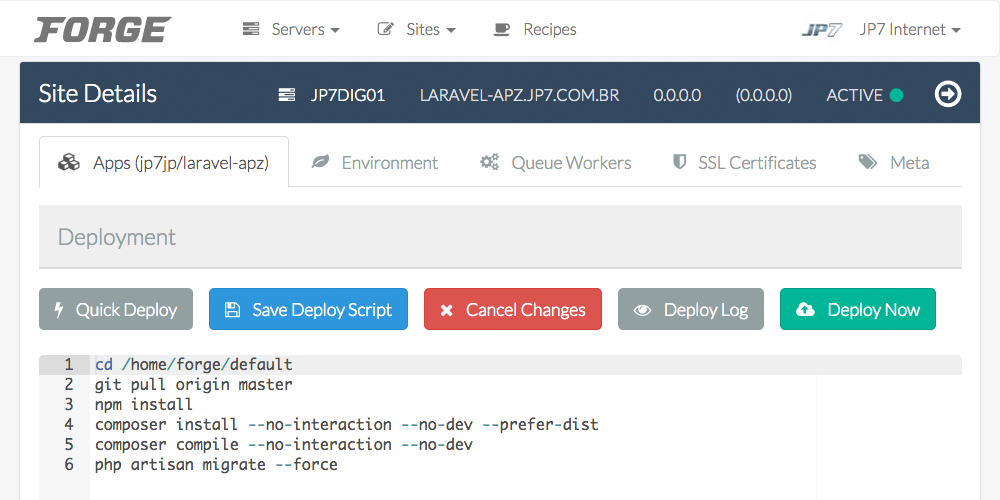Click the (0.0.0.0) private IP address
The image size is (1000, 500).
(763, 95)
